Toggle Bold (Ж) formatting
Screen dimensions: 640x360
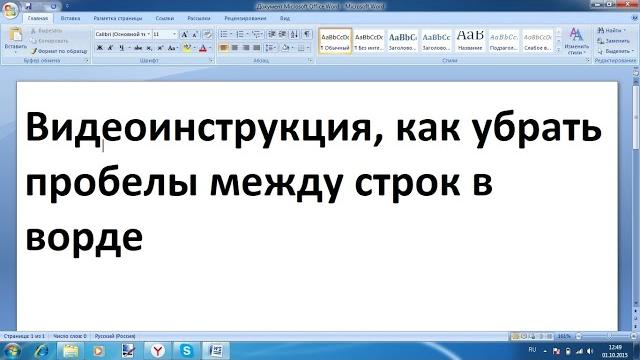pos(100,48)
